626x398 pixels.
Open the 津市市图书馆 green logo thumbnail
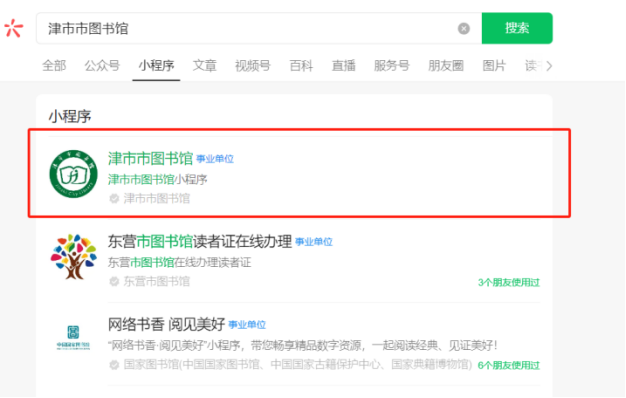click(73, 174)
